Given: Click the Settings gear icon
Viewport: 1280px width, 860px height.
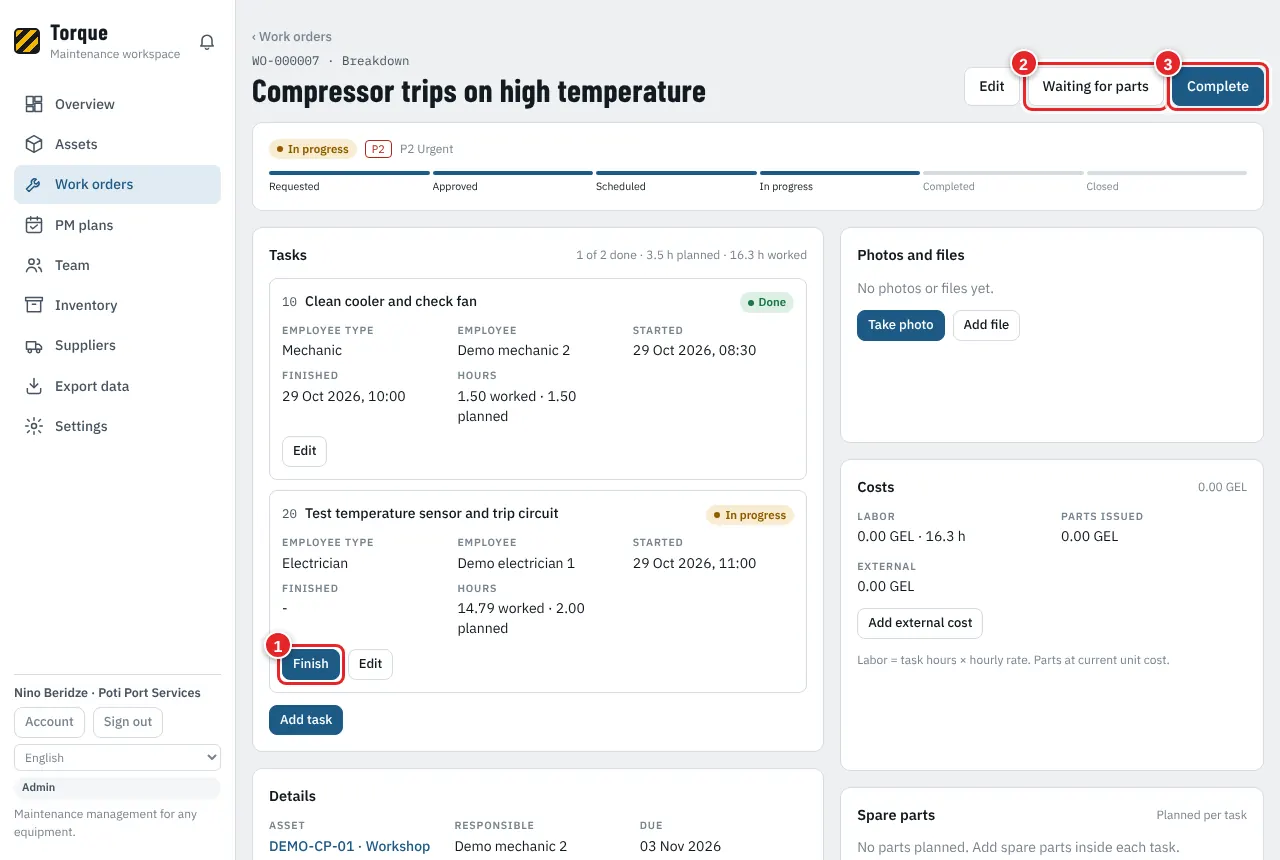Looking at the screenshot, I should [x=34, y=426].
